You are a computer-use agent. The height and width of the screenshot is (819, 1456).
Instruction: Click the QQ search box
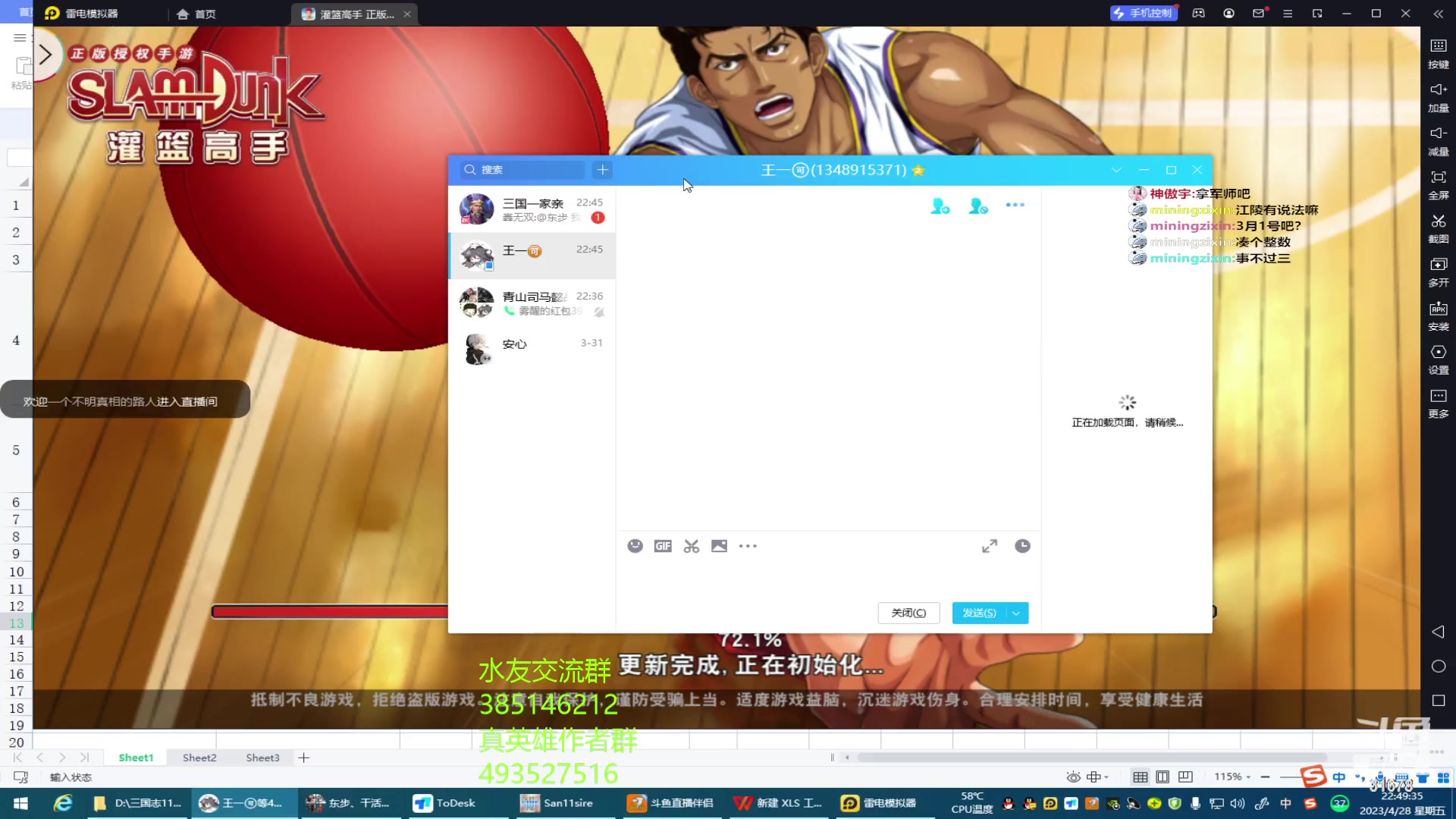click(522, 170)
